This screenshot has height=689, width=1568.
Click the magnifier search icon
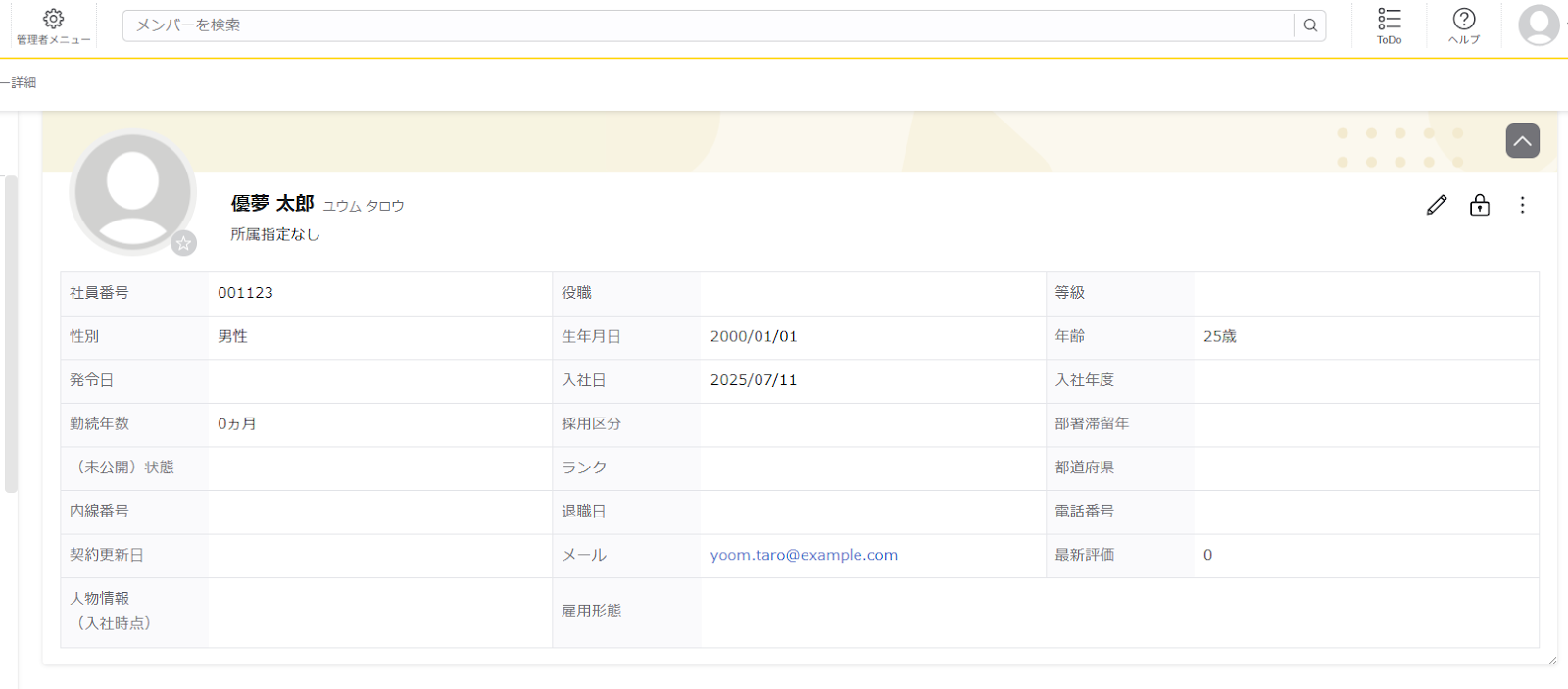point(1310,25)
